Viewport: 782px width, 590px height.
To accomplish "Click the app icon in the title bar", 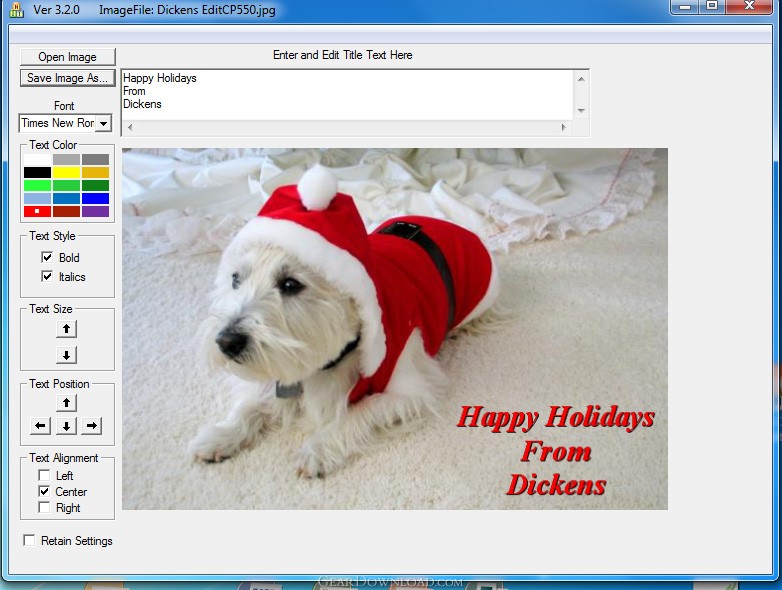I will click(x=14, y=9).
